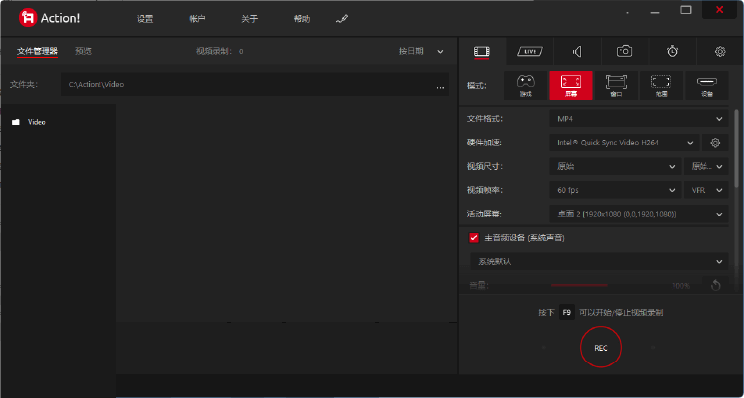Select region recording mode icon
The image size is (744, 398).
[x=661, y=85]
